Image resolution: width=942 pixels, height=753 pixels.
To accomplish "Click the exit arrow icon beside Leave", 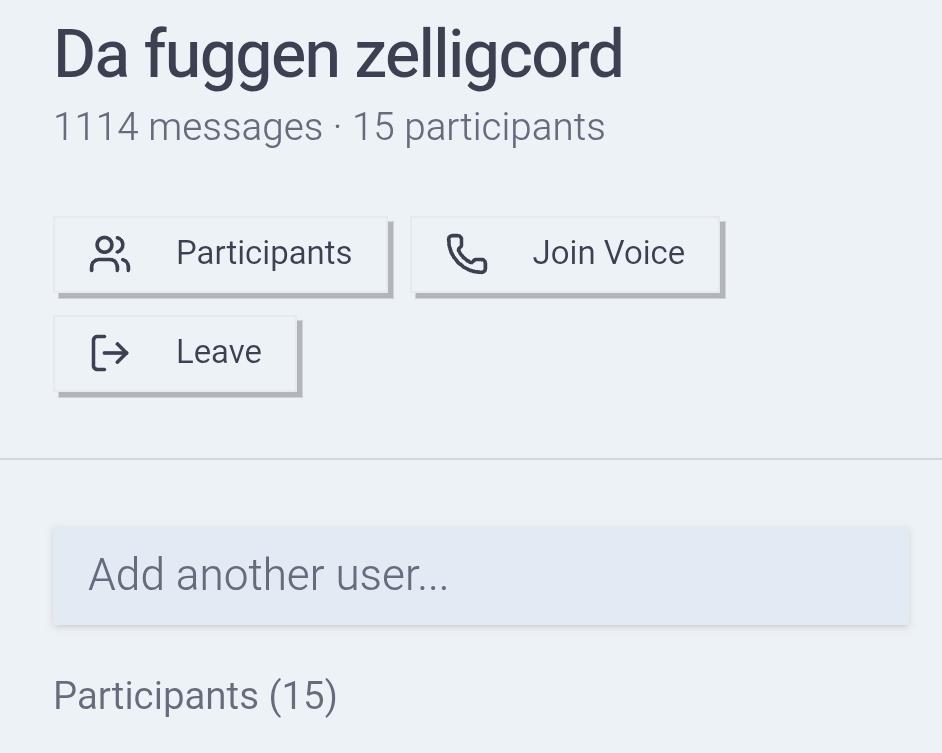I will [110, 353].
